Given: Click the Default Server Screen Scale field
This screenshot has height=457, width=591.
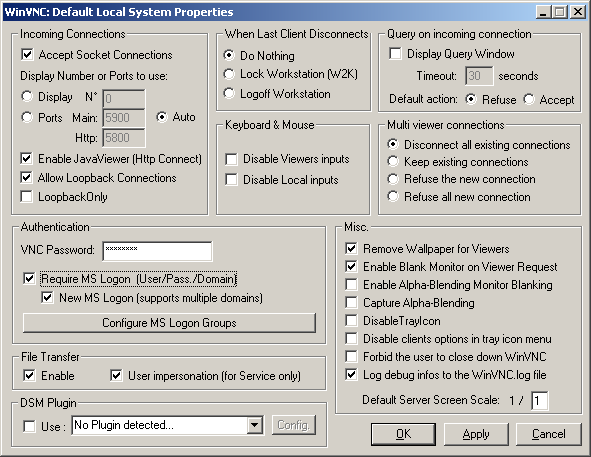Looking at the screenshot, I should [539, 400].
